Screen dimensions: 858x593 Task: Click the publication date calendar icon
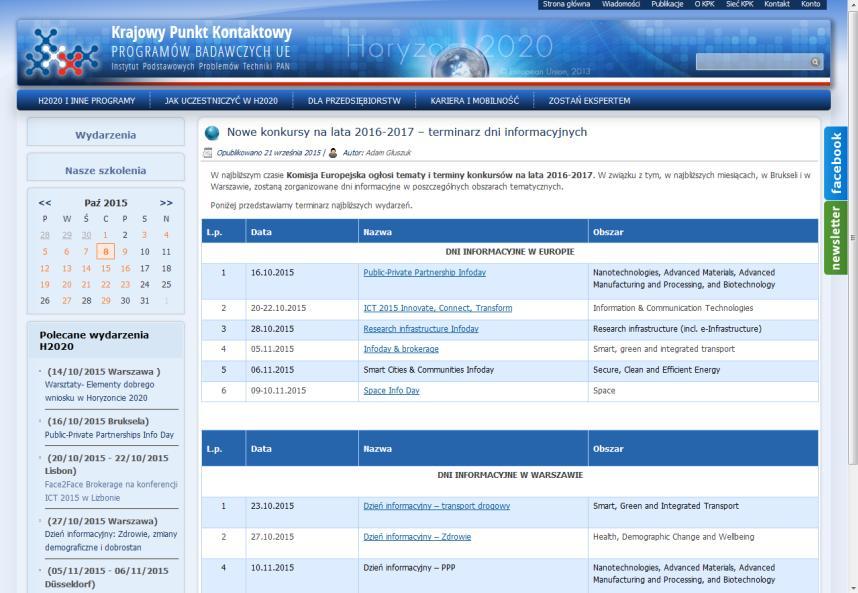click(x=207, y=153)
